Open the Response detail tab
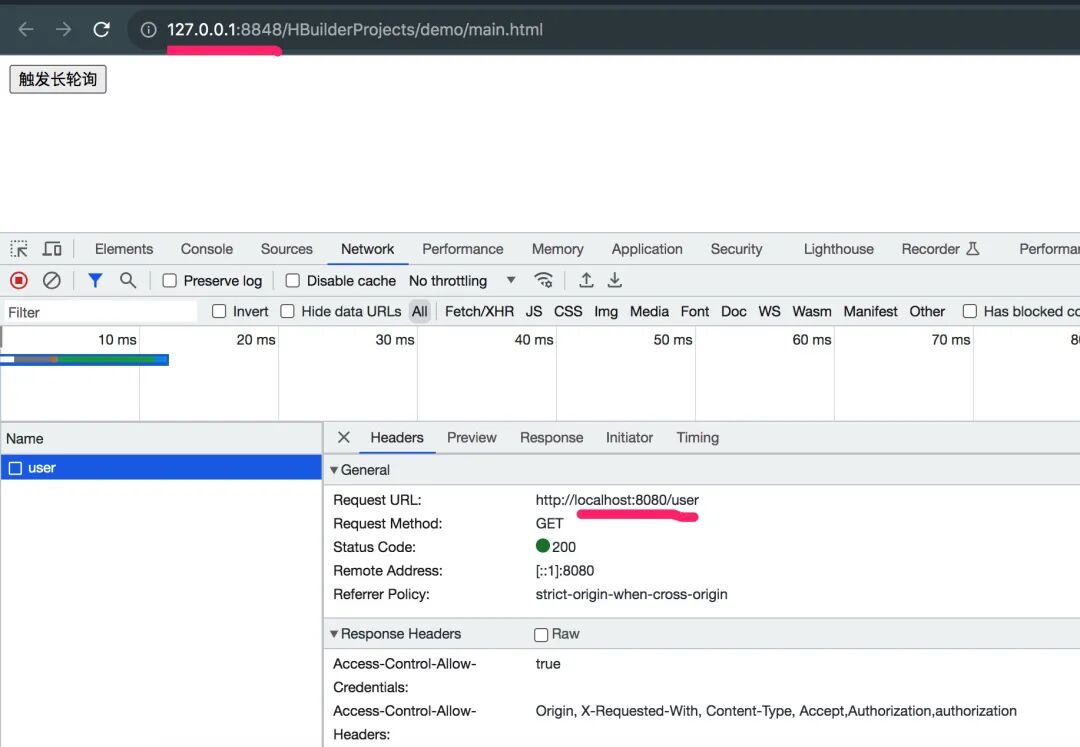This screenshot has width=1080, height=747. pos(552,437)
